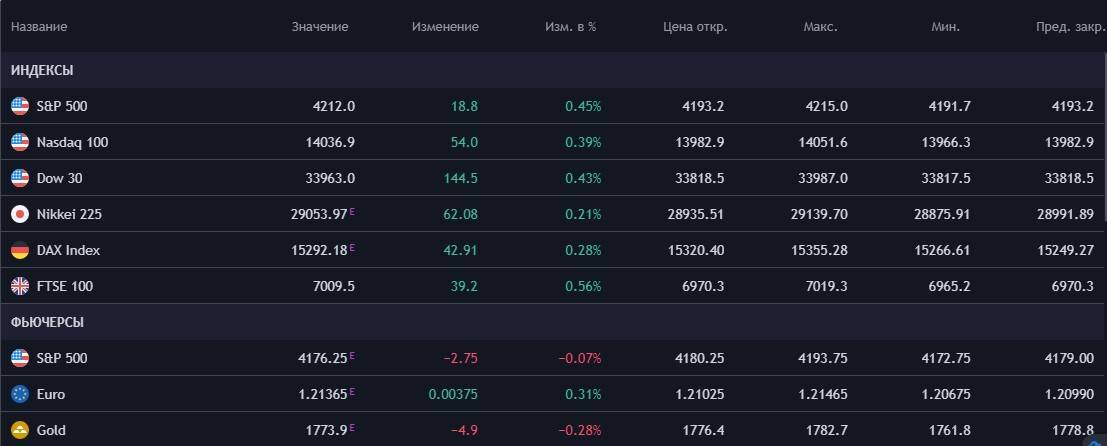The height and width of the screenshot is (446, 1107).
Task: Open the S&P 500 index name under ИНДЕКСЫ
Action: pos(63,106)
